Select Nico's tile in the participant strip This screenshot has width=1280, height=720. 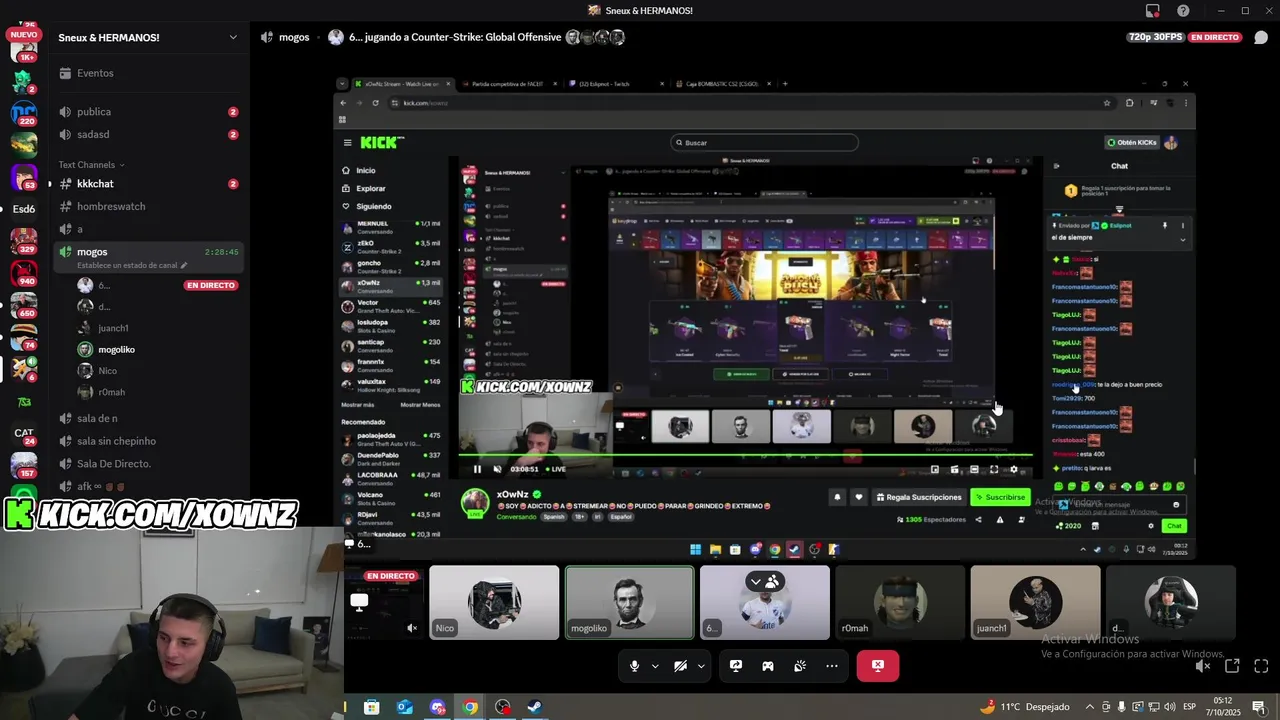click(494, 603)
